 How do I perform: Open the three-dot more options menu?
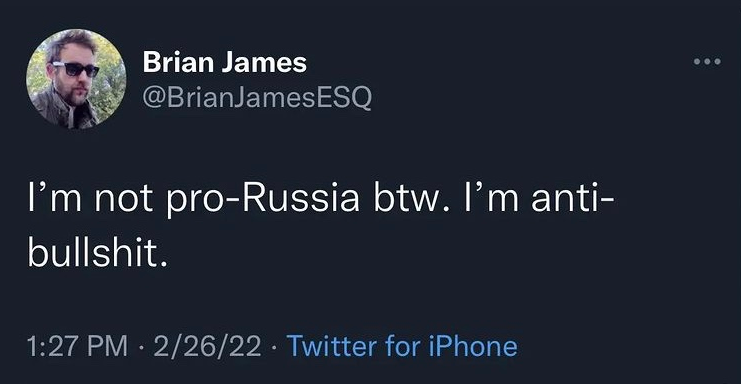707,61
